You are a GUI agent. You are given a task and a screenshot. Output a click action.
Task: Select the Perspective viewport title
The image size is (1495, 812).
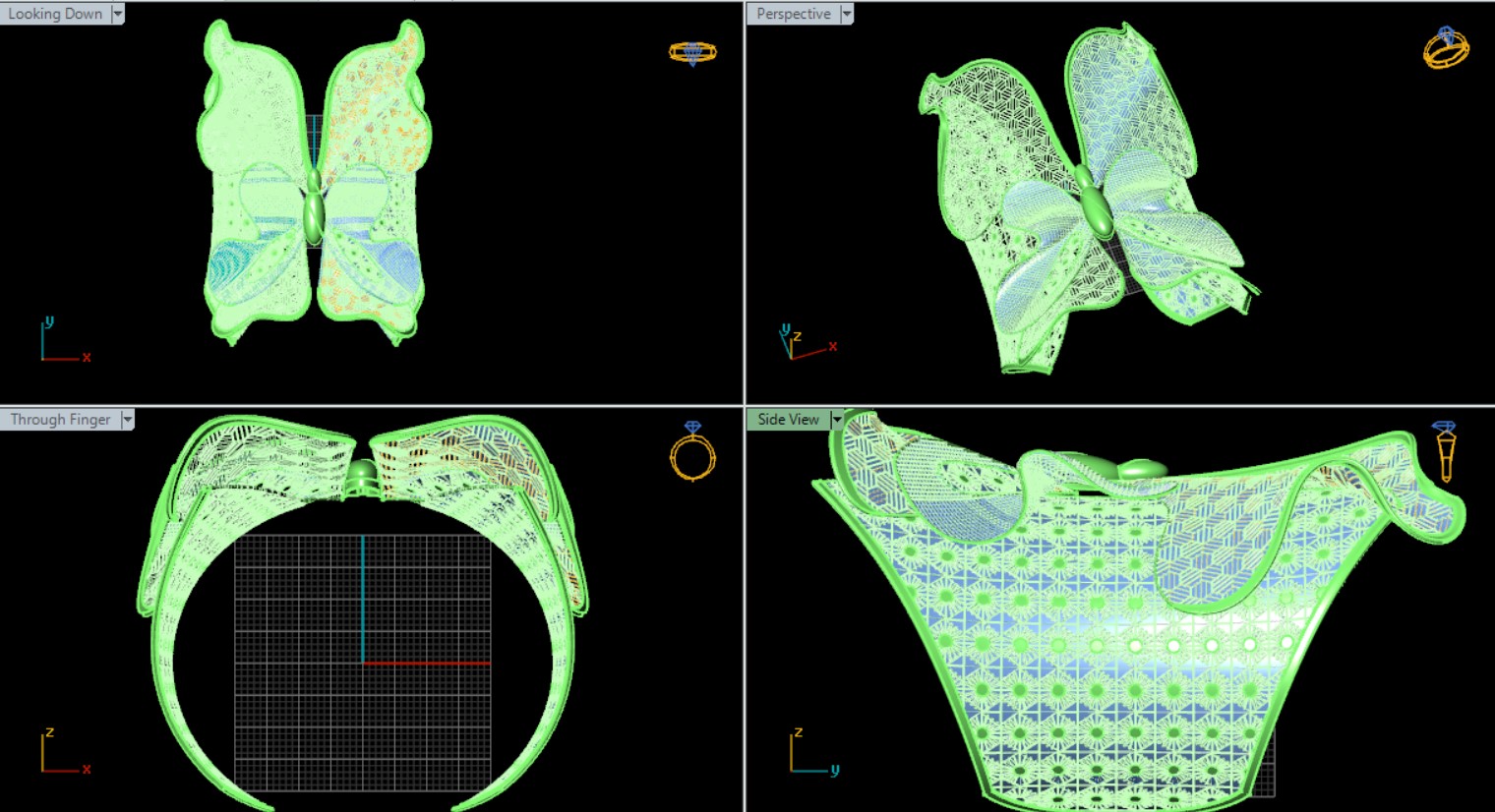pos(793,14)
